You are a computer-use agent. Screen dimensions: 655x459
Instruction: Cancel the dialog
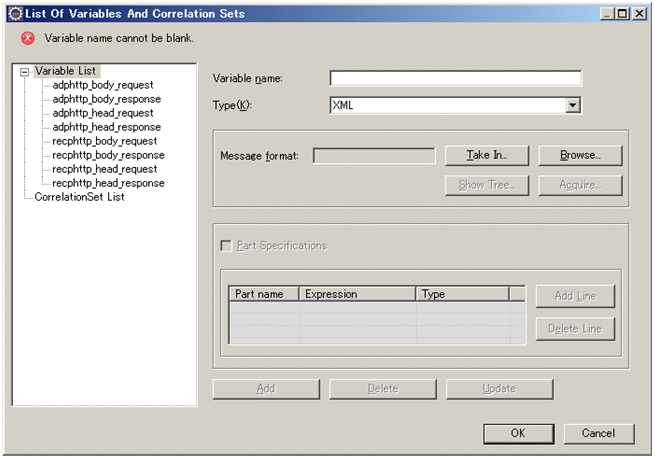point(597,433)
